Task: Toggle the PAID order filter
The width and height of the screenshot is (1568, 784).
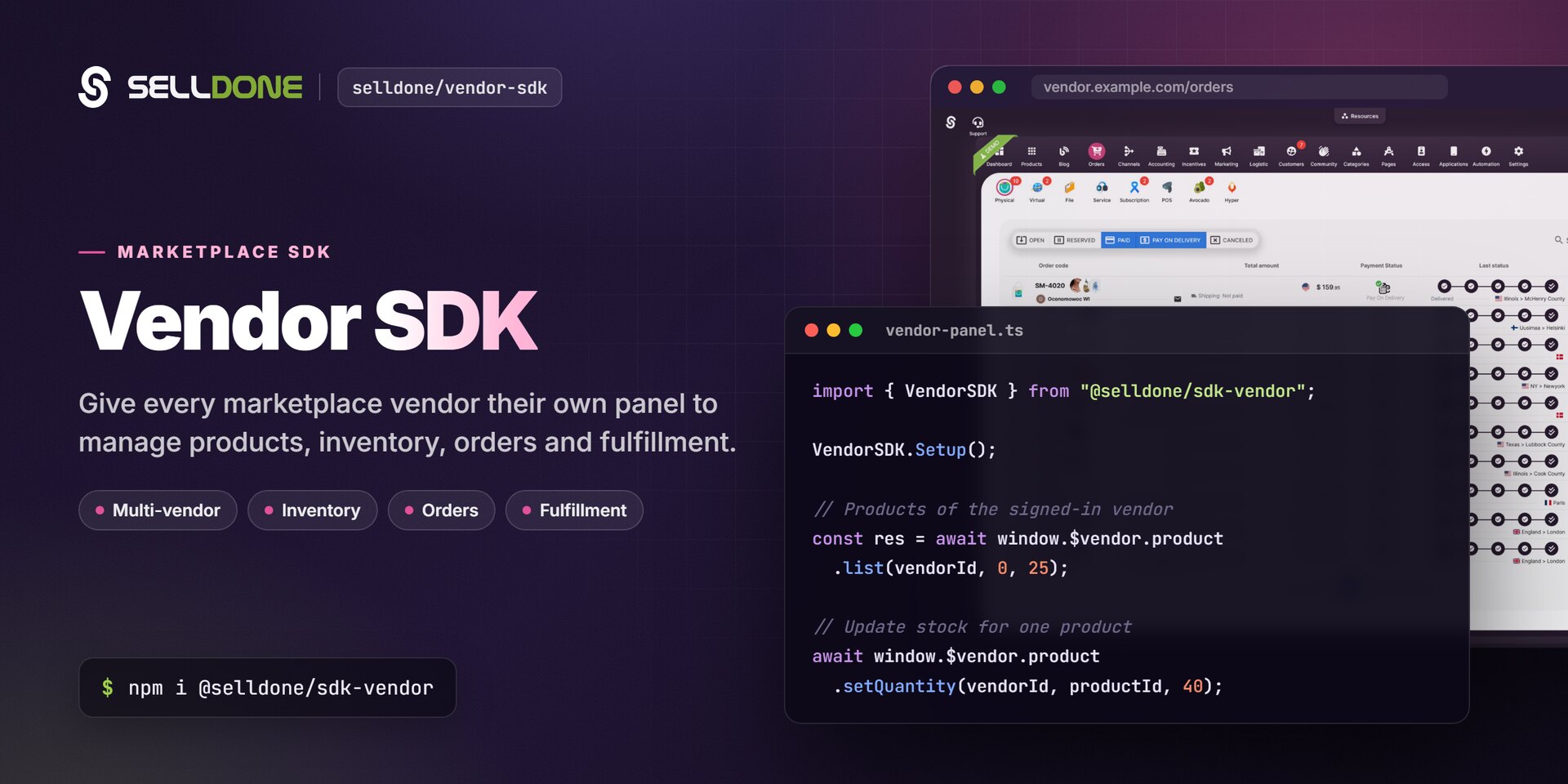Action: [x=1118, y=240]
